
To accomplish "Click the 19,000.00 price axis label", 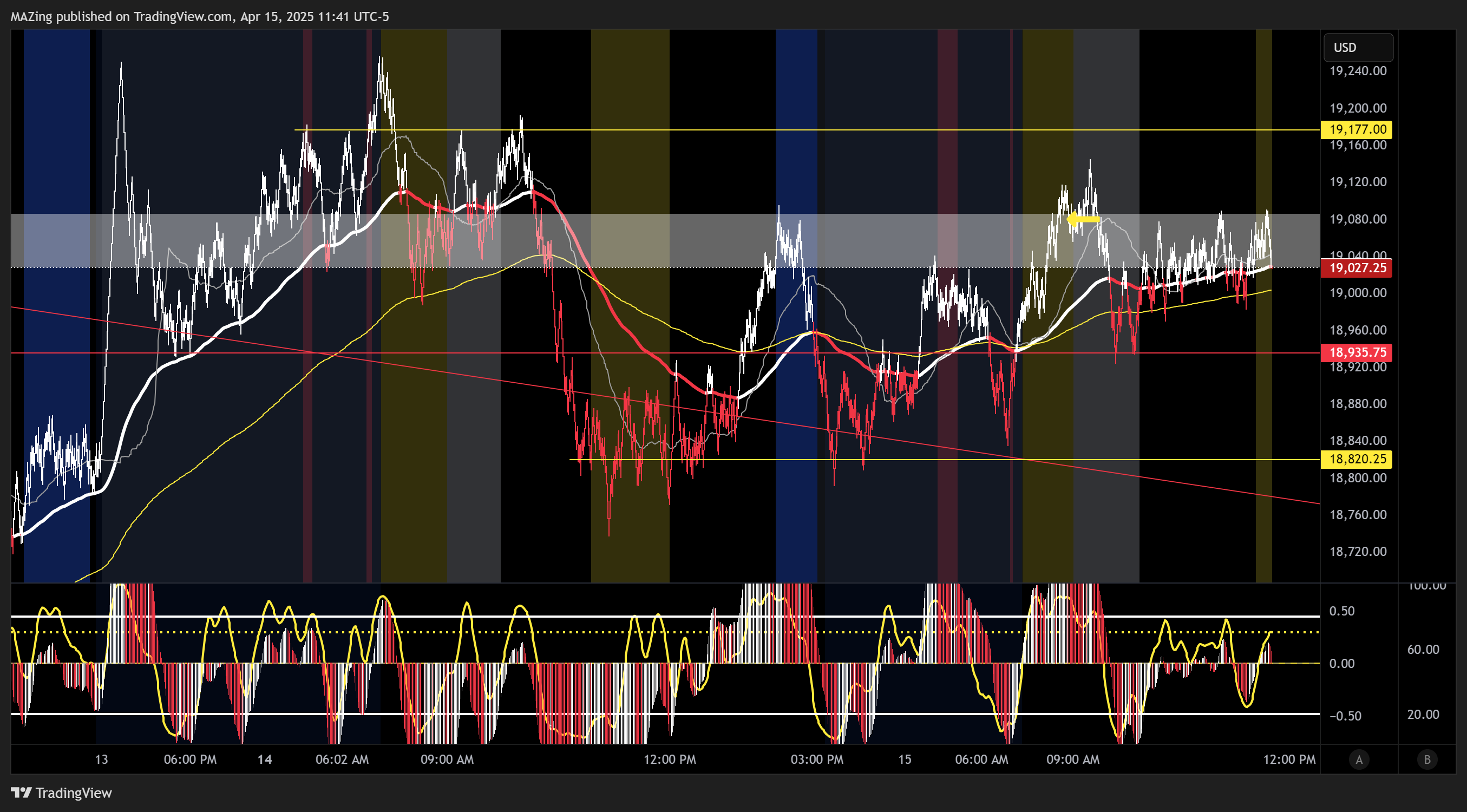I will pos(1358,293).
